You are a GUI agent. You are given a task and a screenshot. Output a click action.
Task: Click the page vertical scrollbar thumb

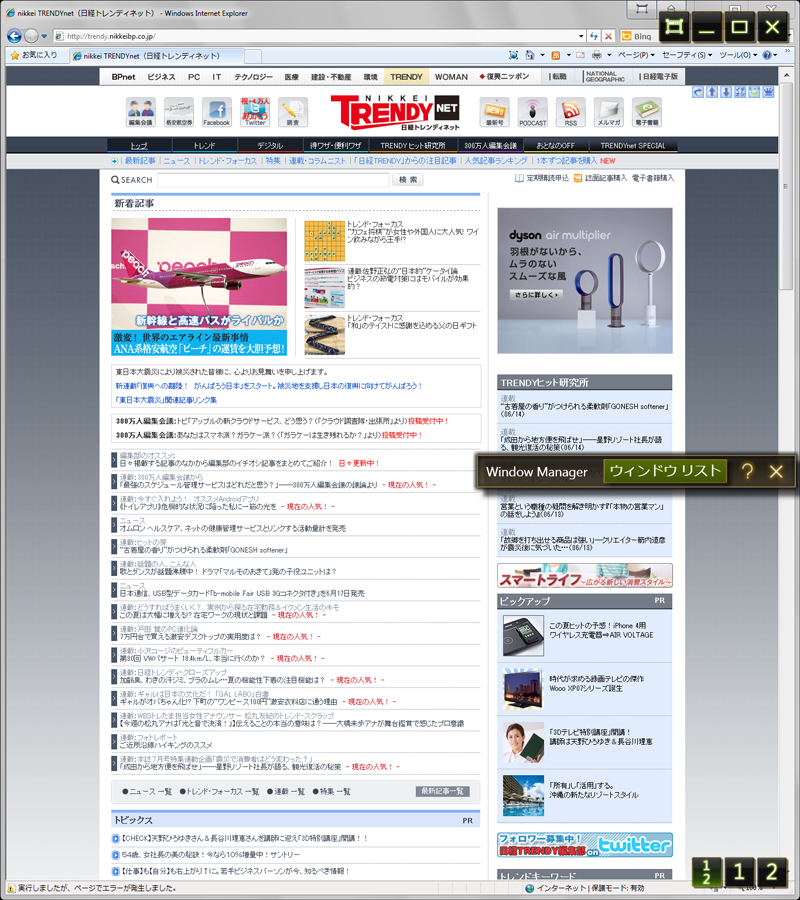point(786,187)
